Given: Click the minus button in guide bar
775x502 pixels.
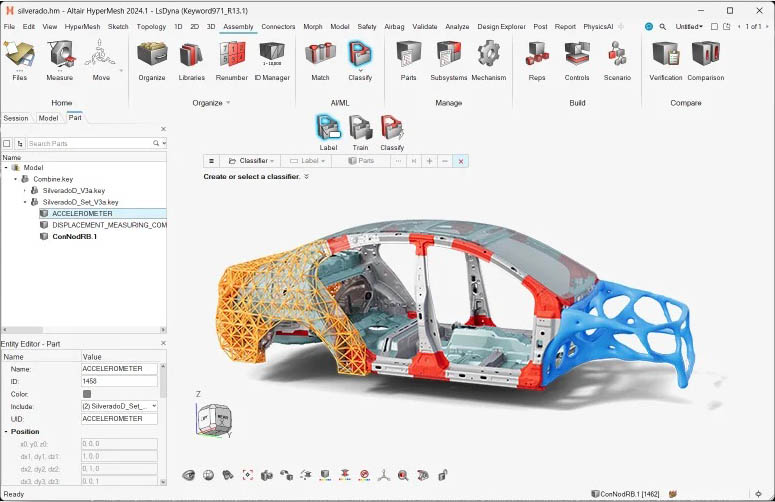Looking at the screenshot, I should click(445, 161).
